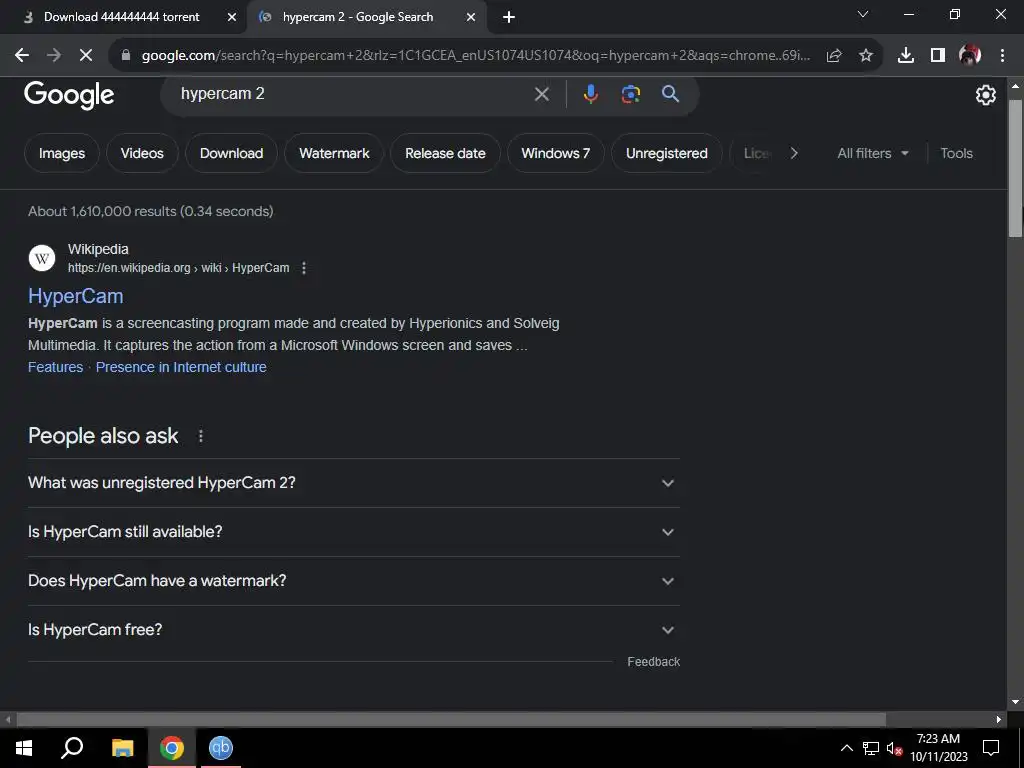Click the Wikipedia URL breadcrumb

coord(178,268)
